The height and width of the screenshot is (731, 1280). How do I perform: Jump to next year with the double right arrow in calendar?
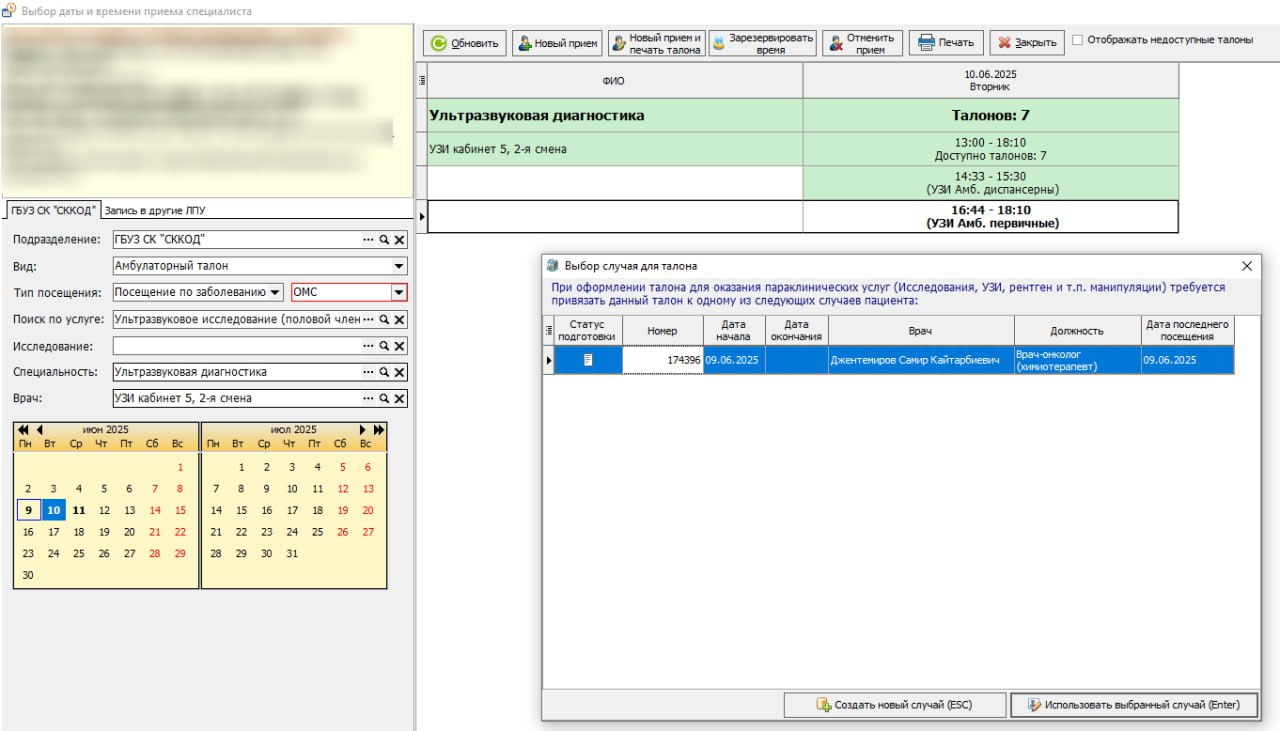click(x=378, y=429)
